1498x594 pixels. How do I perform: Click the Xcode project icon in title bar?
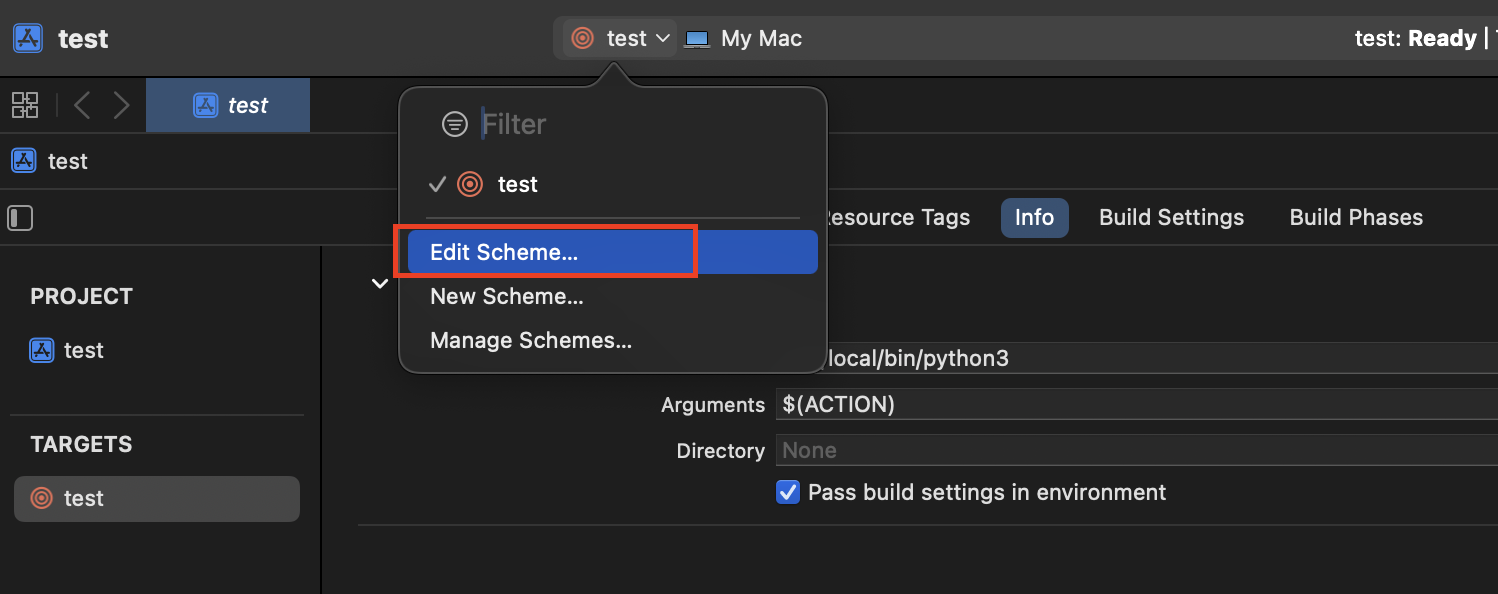[28, 39]
